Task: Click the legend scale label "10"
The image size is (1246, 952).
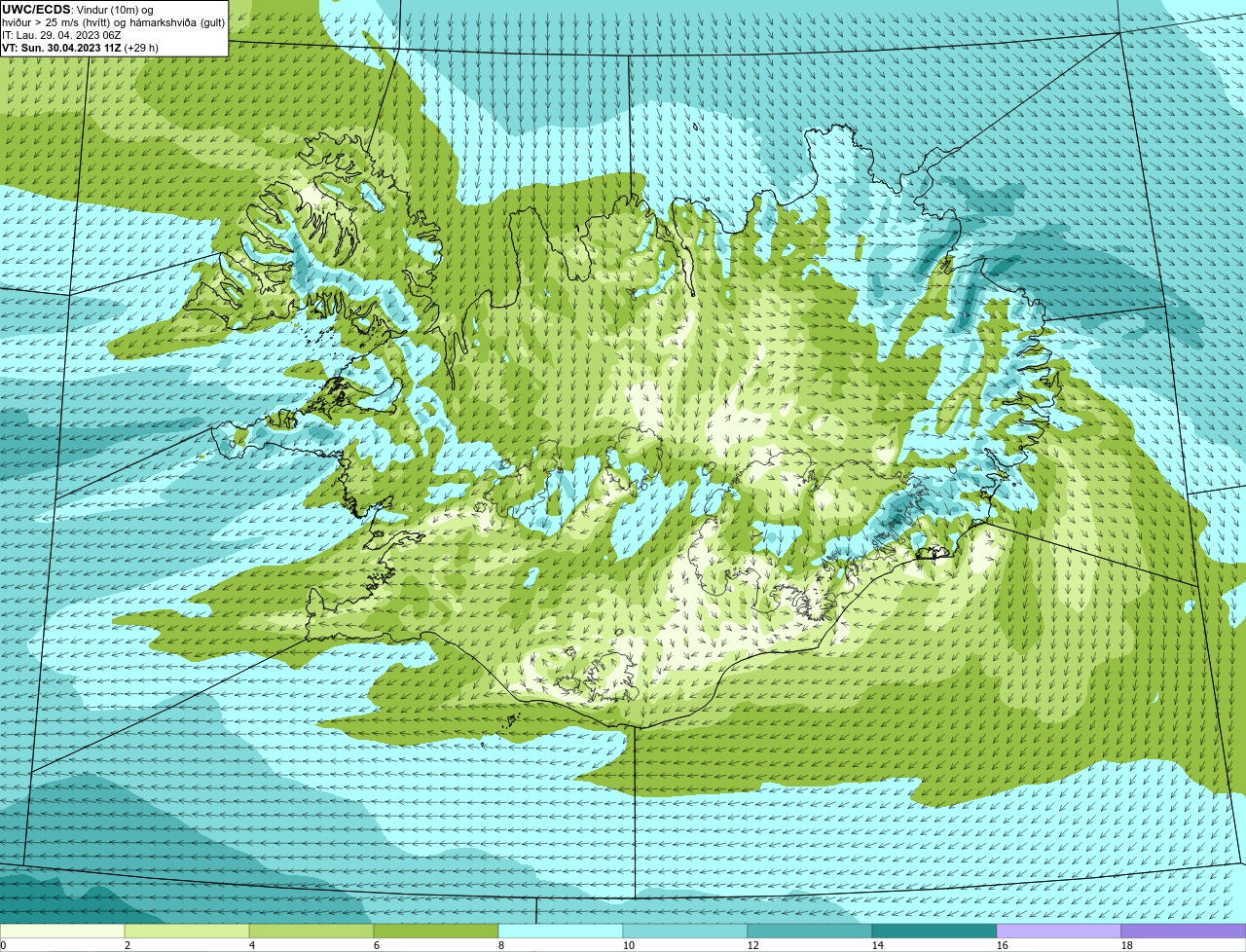Action: [x=629, y=945]
